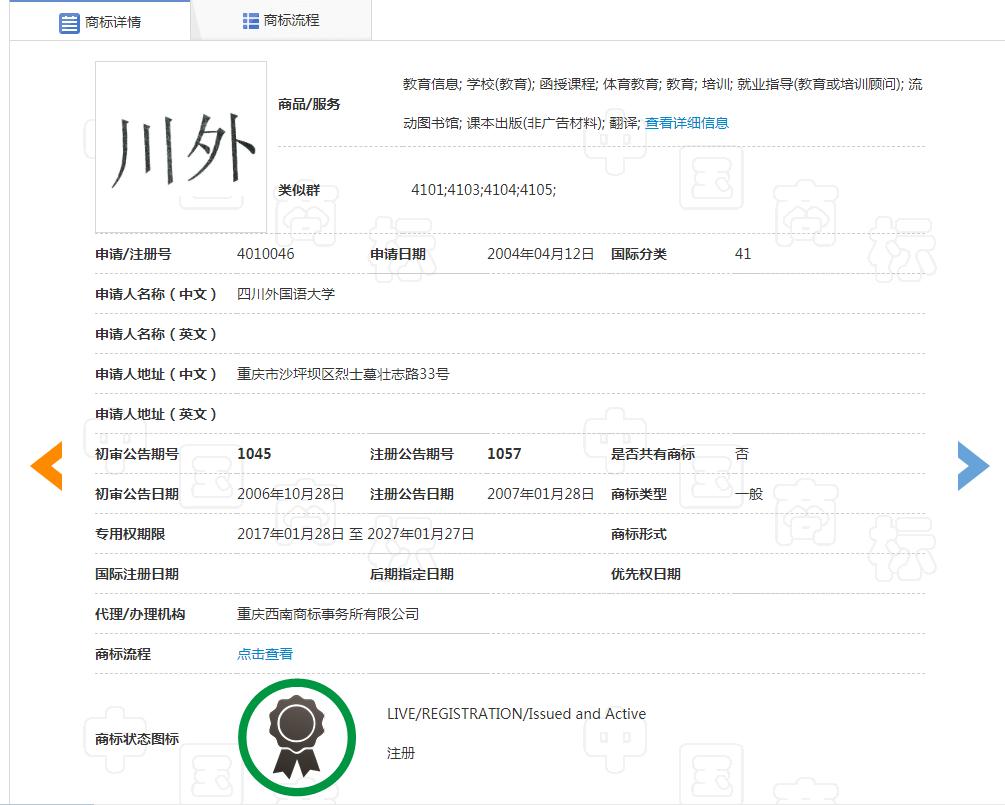Click the 优先权日期 label
Image resolution: width=1005 pixels, height=805 pixels.
click(x=645, y=574)
